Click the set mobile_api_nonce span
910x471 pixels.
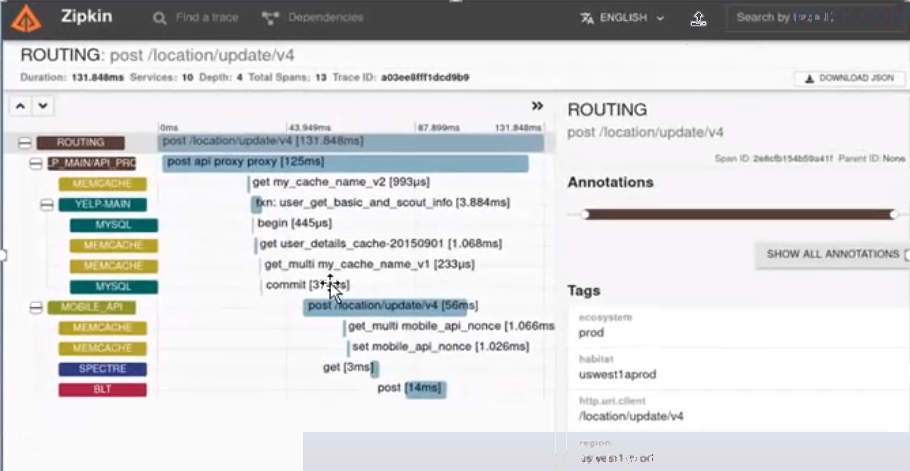[x=439, y=347]
